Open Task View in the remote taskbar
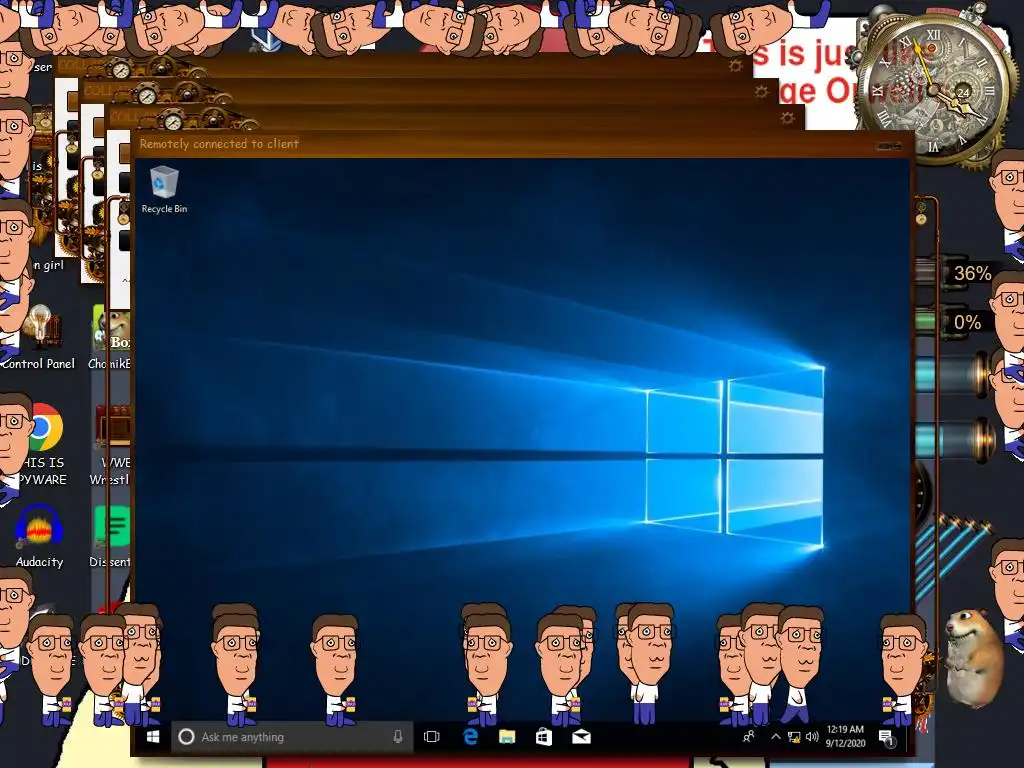 (x=431, y=737)
